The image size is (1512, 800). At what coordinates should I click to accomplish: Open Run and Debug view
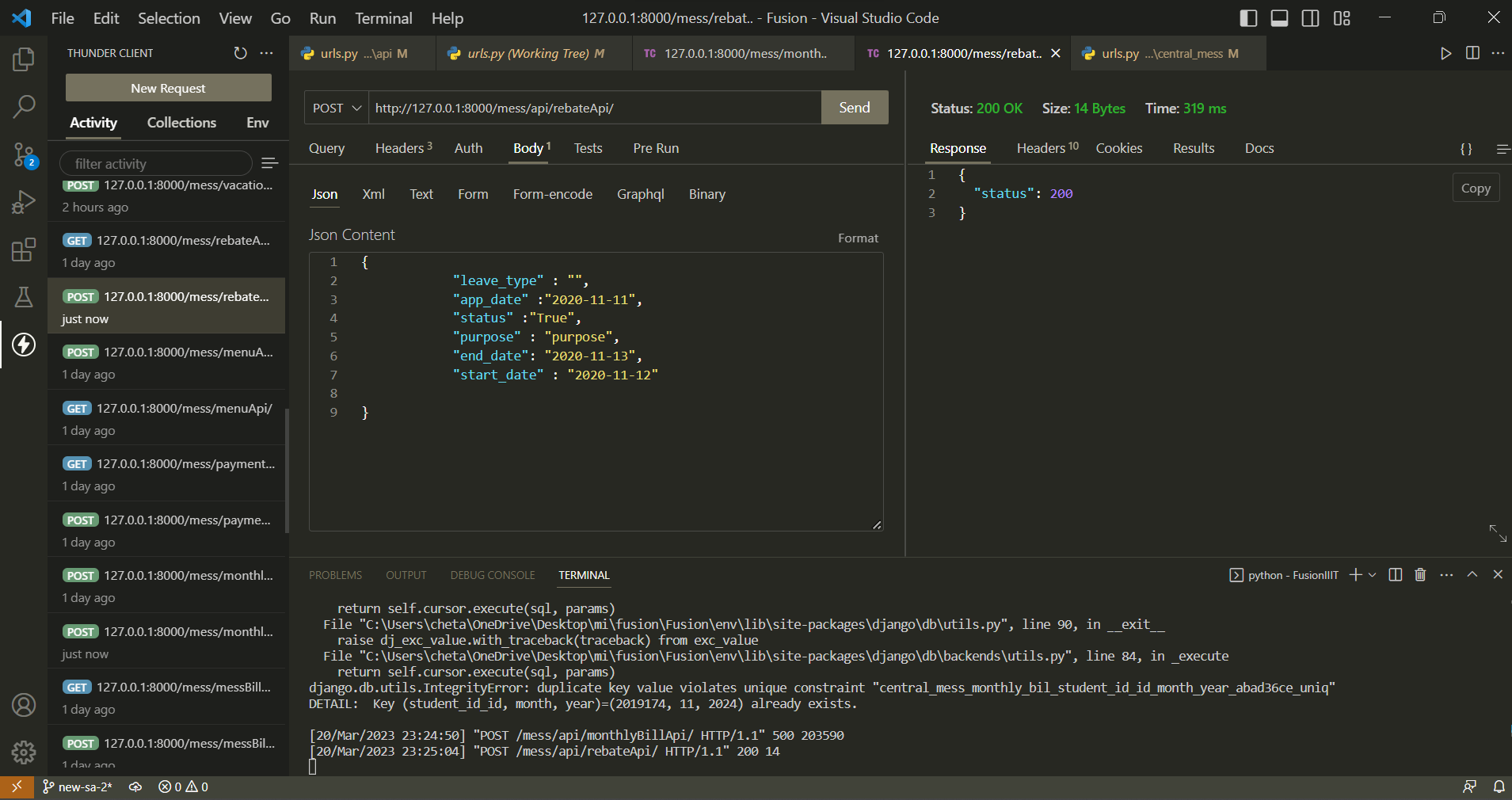click(24, 203)
